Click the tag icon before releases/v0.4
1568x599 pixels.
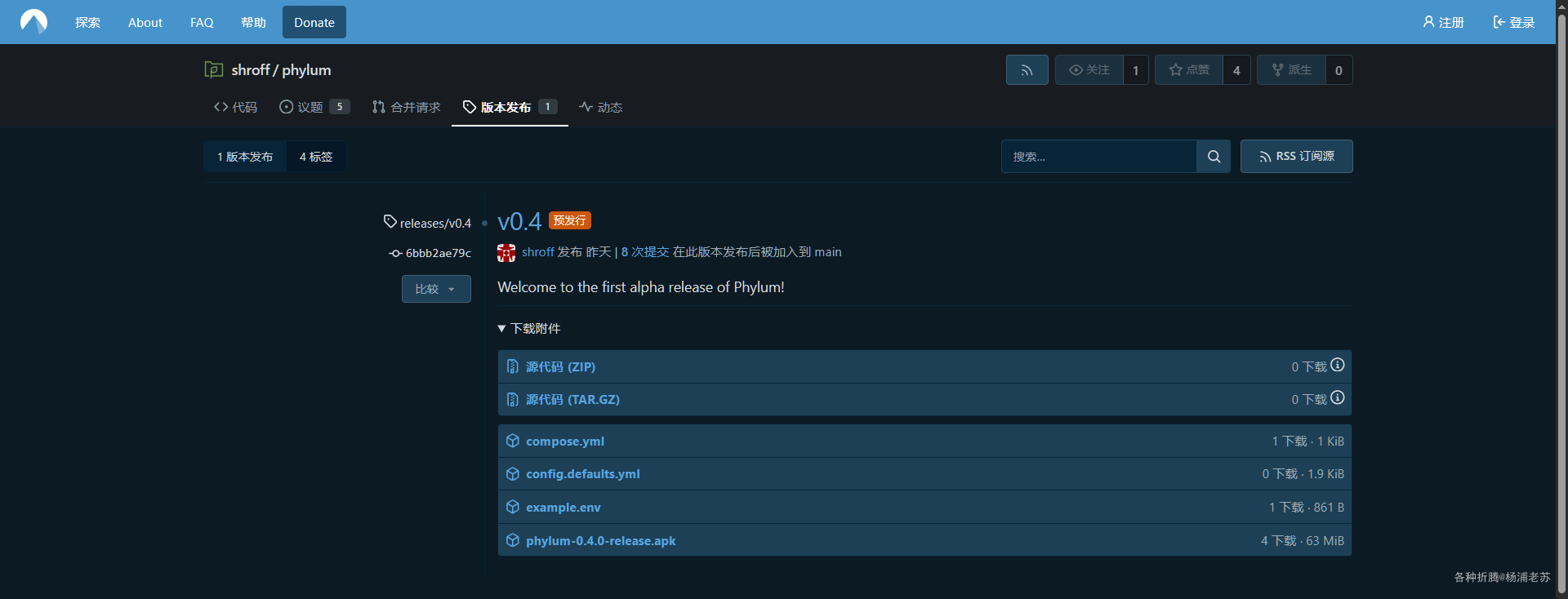pos(390,222)
